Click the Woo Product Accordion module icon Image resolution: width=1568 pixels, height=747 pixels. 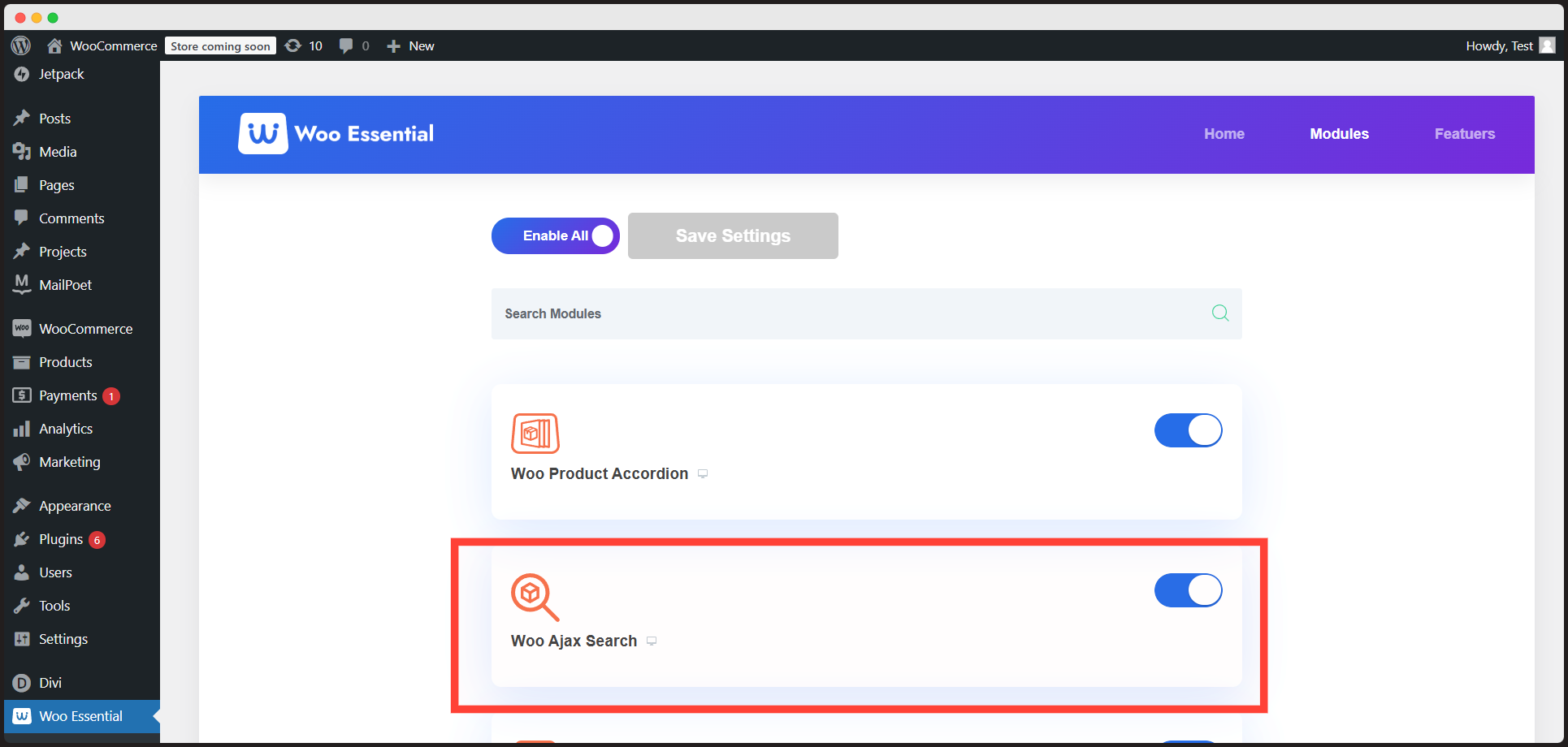point(535,433)
